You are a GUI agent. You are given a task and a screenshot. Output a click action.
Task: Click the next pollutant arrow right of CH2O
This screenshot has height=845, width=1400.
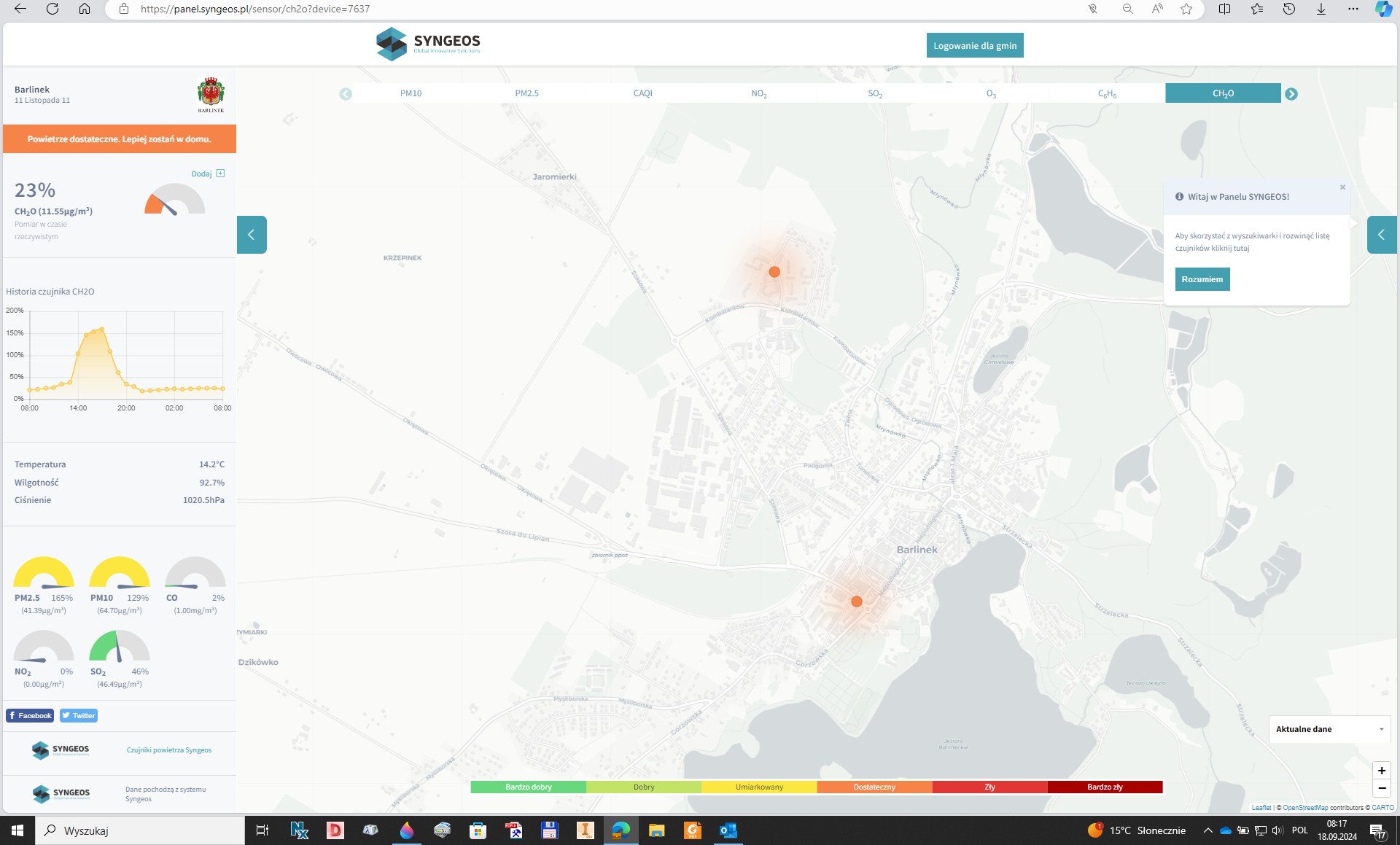pos(1291,94)
